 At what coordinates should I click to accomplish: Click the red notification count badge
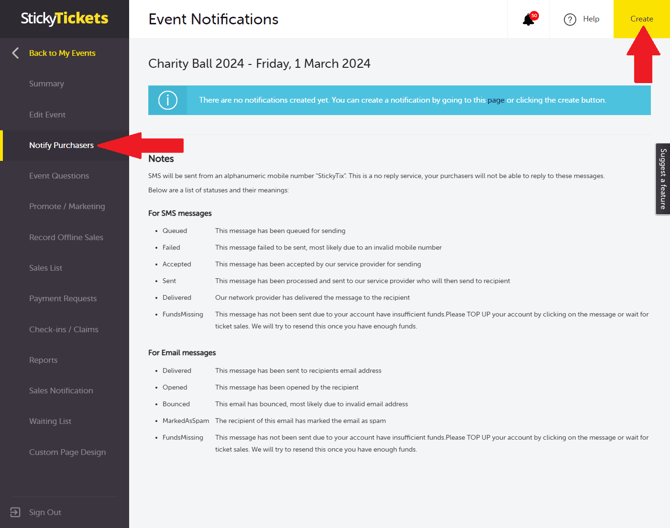pos(534,15)
